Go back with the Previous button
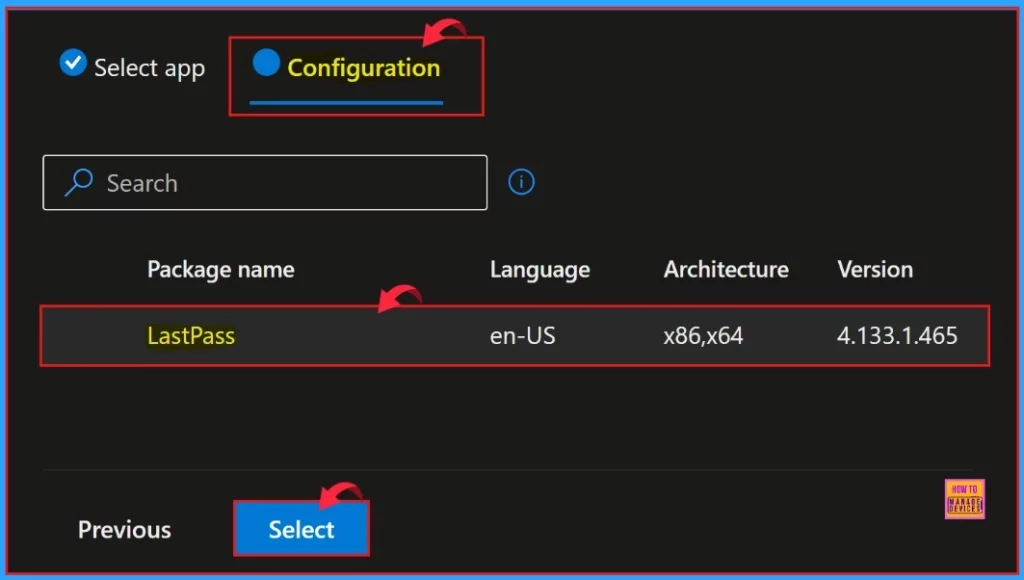 (x=124, y=529)
